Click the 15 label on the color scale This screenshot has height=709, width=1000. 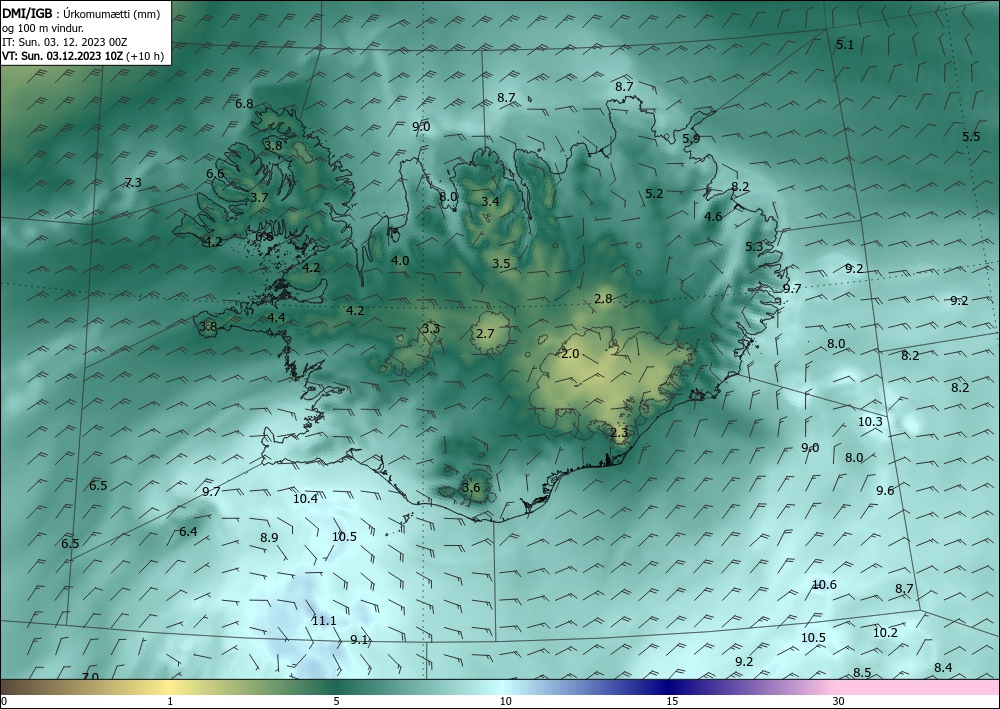(672, 702)
